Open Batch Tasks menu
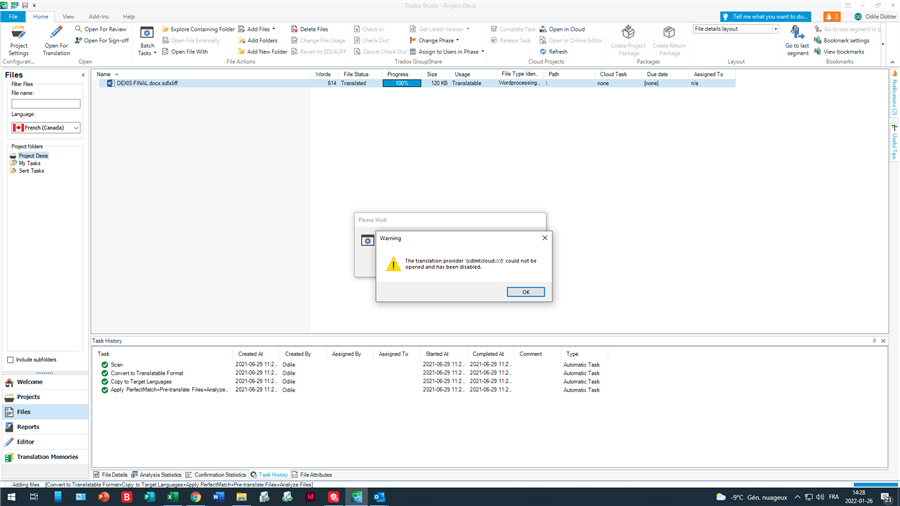The width and height of the screenshot is (900, 506). 147,41
